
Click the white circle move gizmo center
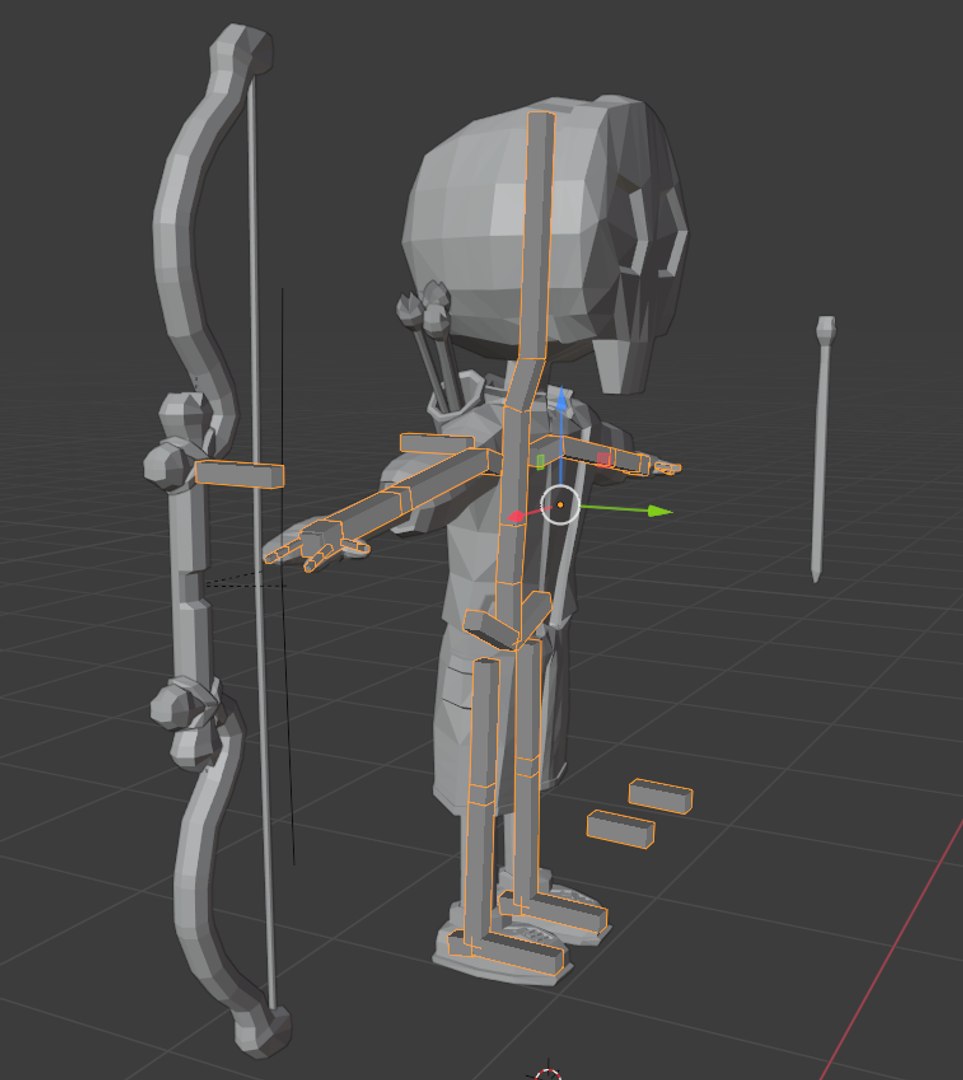560,505
